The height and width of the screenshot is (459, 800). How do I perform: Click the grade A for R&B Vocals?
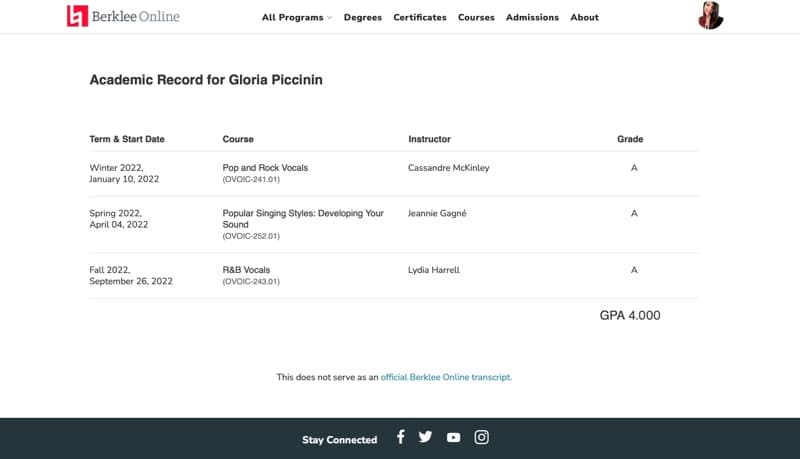[634, 270]
